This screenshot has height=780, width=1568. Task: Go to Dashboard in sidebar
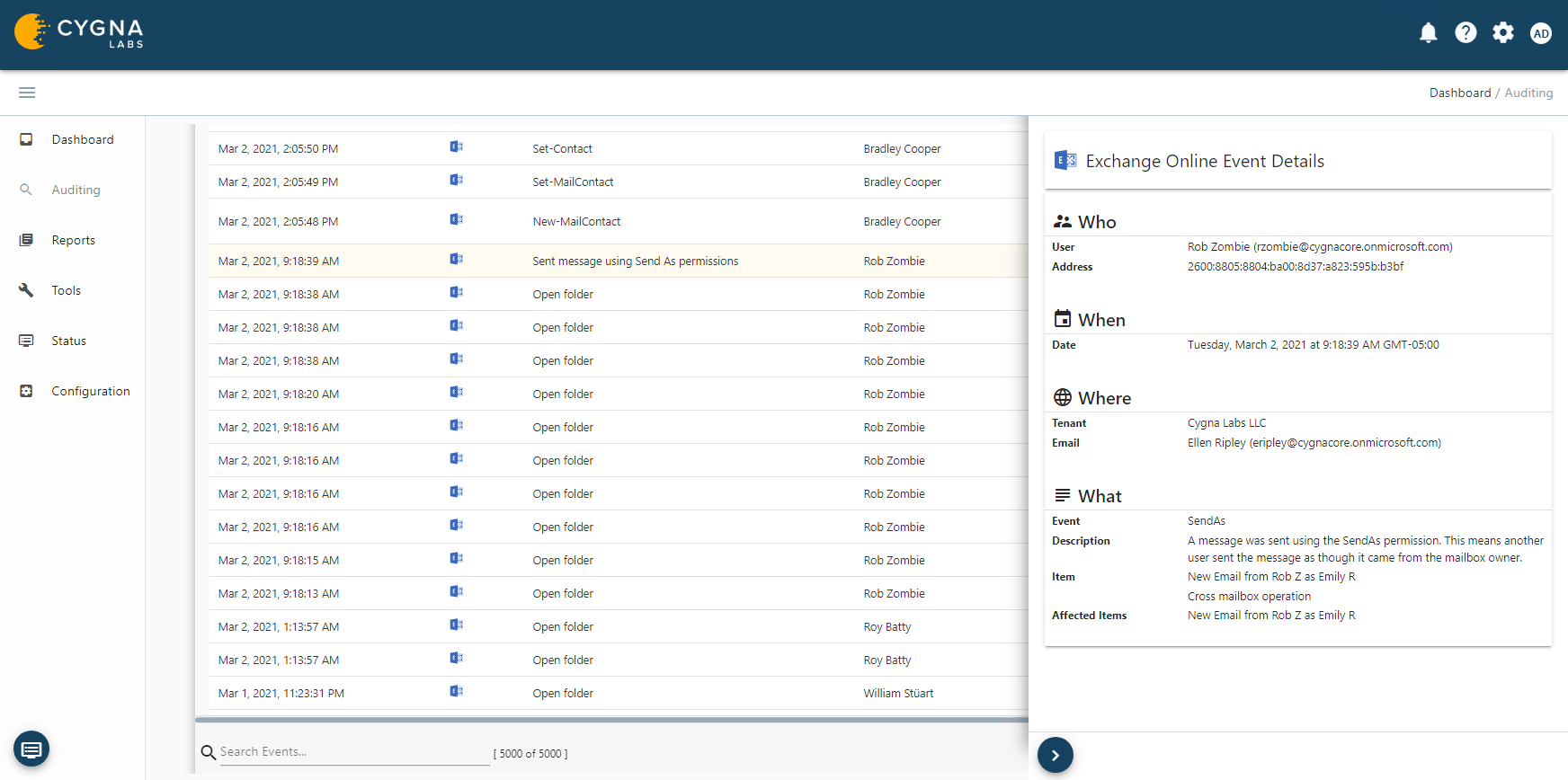[x=83, y=139]
